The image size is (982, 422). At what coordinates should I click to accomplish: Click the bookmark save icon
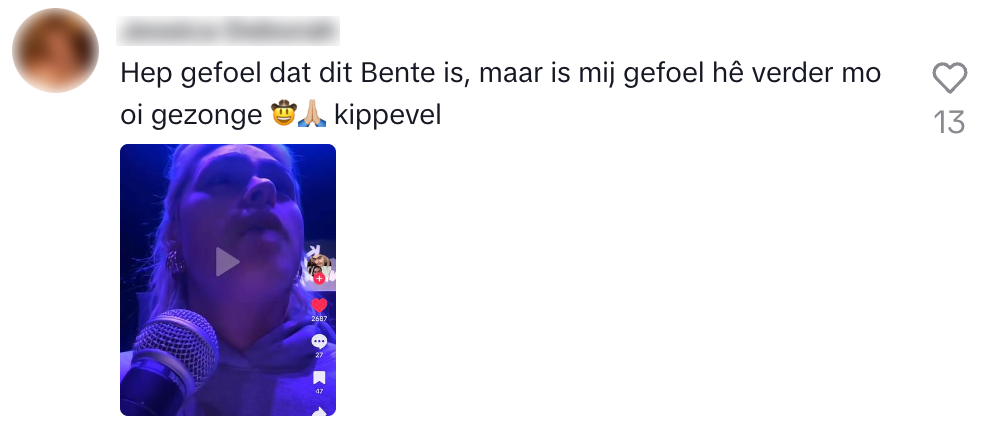pos(319,378)
